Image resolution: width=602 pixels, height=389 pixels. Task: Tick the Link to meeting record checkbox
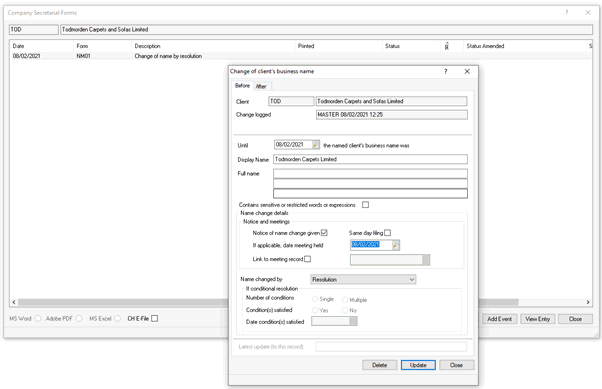coord(307,259)
